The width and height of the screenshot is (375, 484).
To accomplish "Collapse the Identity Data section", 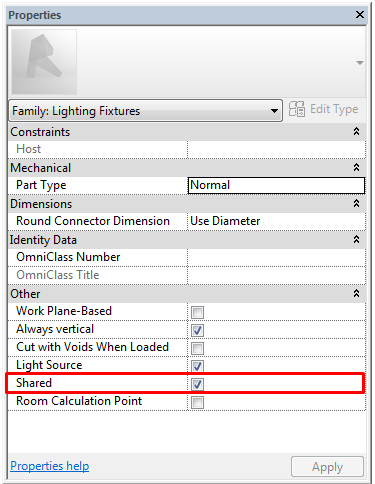I will pos(356,239).
